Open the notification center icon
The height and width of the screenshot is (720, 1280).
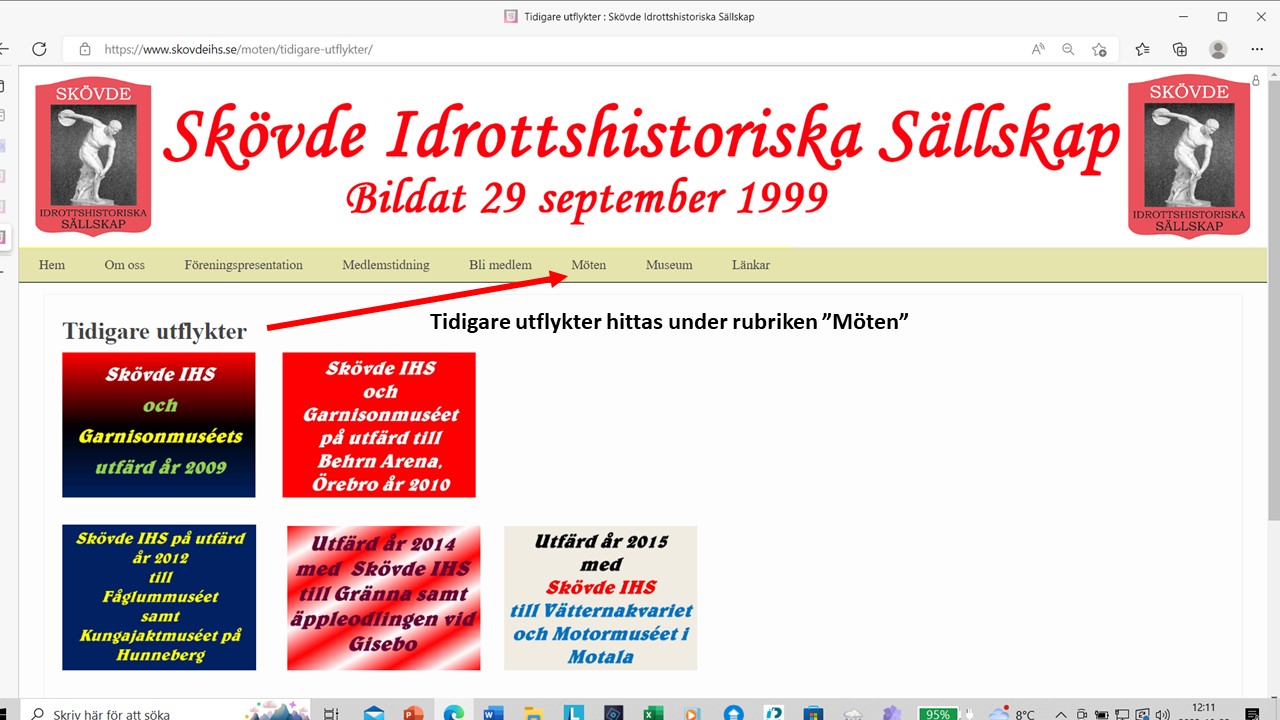1252,713
